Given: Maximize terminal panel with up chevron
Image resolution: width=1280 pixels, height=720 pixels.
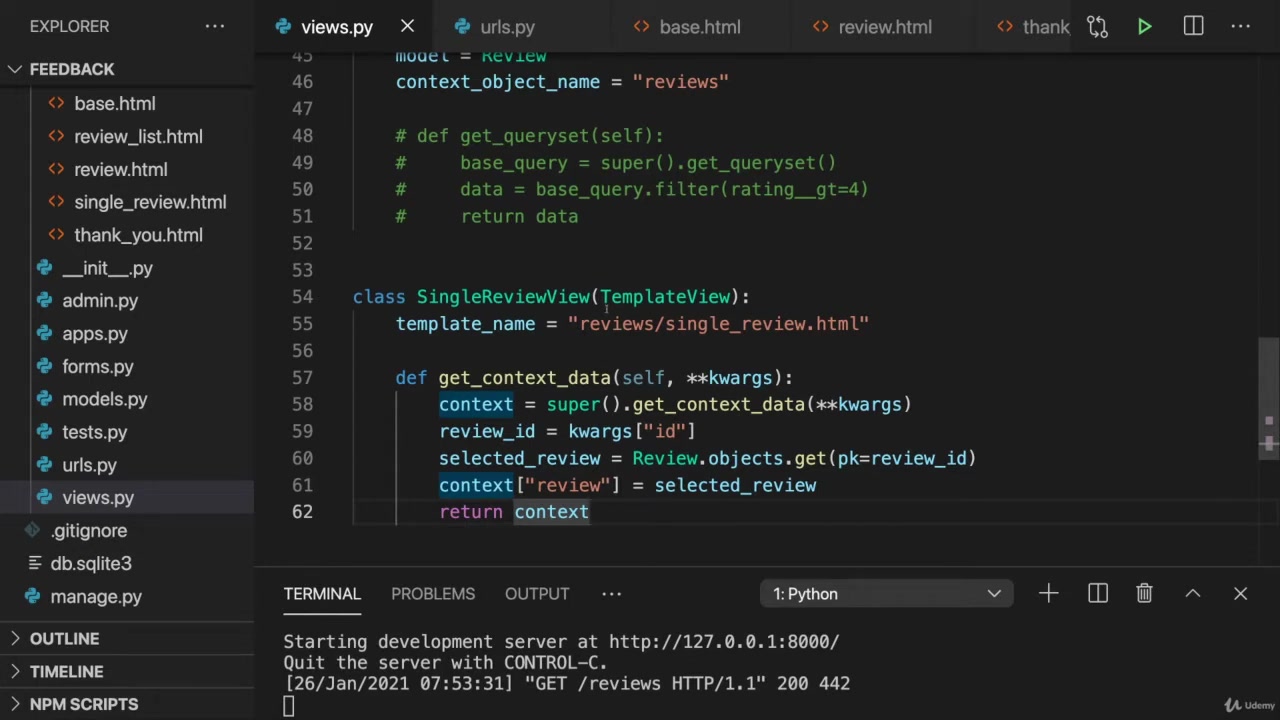Looking at the screenshot, I should 1192,594.
